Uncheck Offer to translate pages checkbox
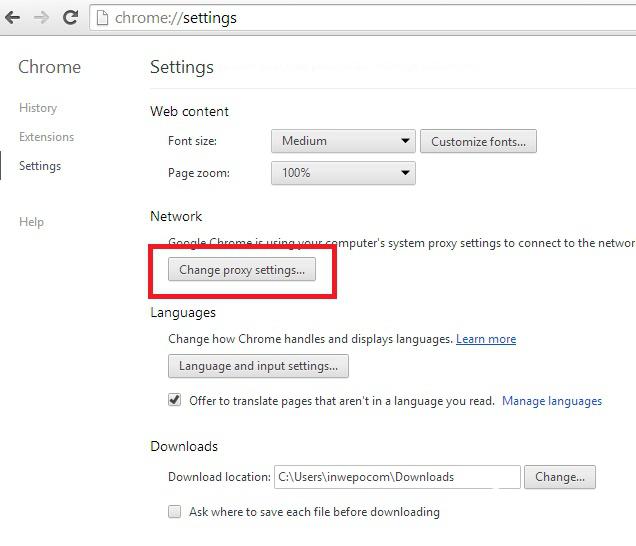Screen dimensions: 636x546 (175, 400)
